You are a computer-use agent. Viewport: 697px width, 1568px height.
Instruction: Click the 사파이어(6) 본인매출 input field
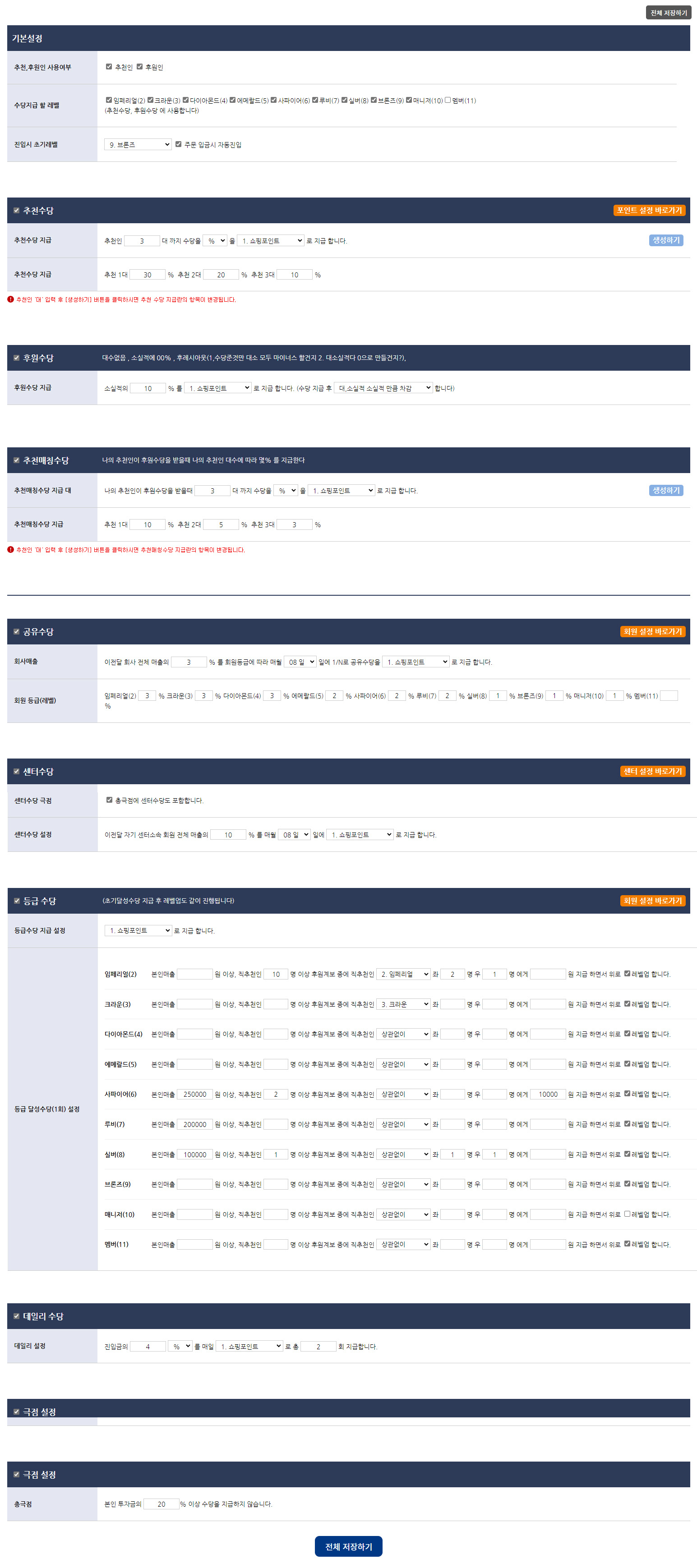(x=195, y=1094)
